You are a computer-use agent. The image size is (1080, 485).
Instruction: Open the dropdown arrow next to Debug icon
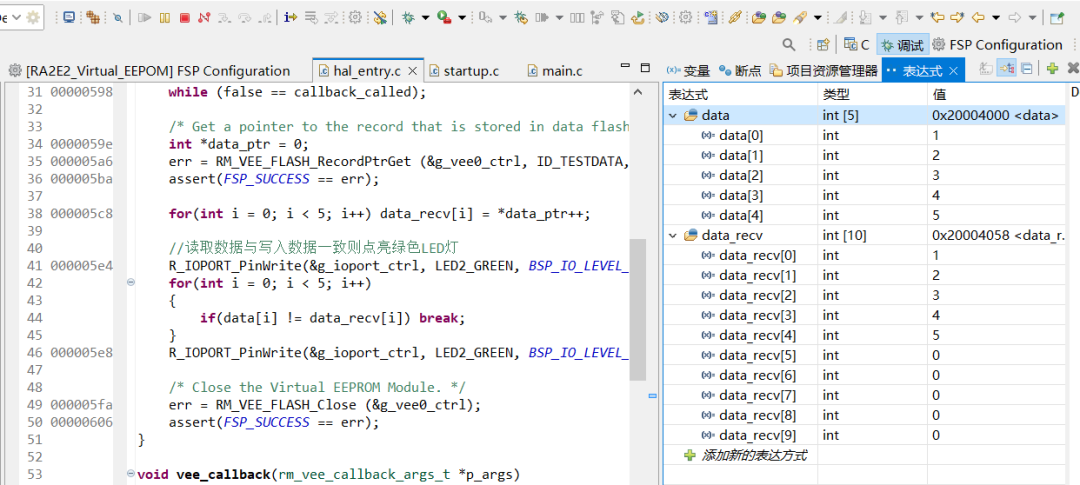[x=426, y=17]
